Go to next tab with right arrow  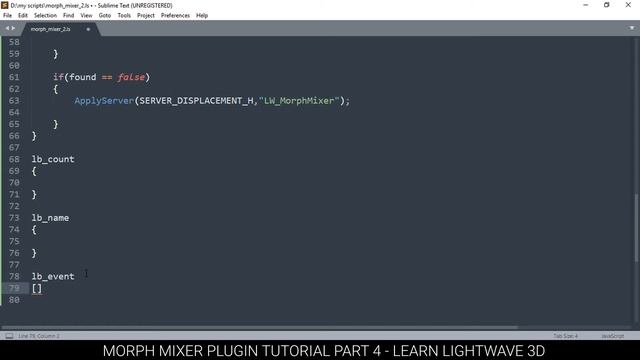pyautogui.click(x=13, y=28)
